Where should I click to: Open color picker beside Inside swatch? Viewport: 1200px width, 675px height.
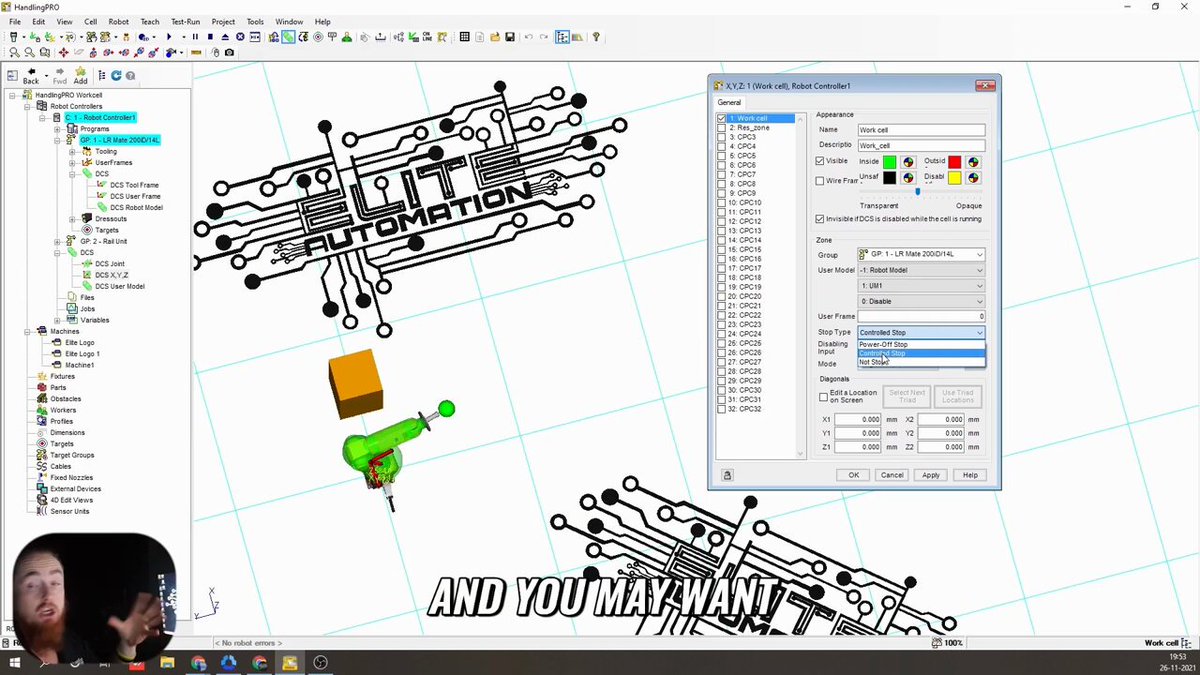908,162
